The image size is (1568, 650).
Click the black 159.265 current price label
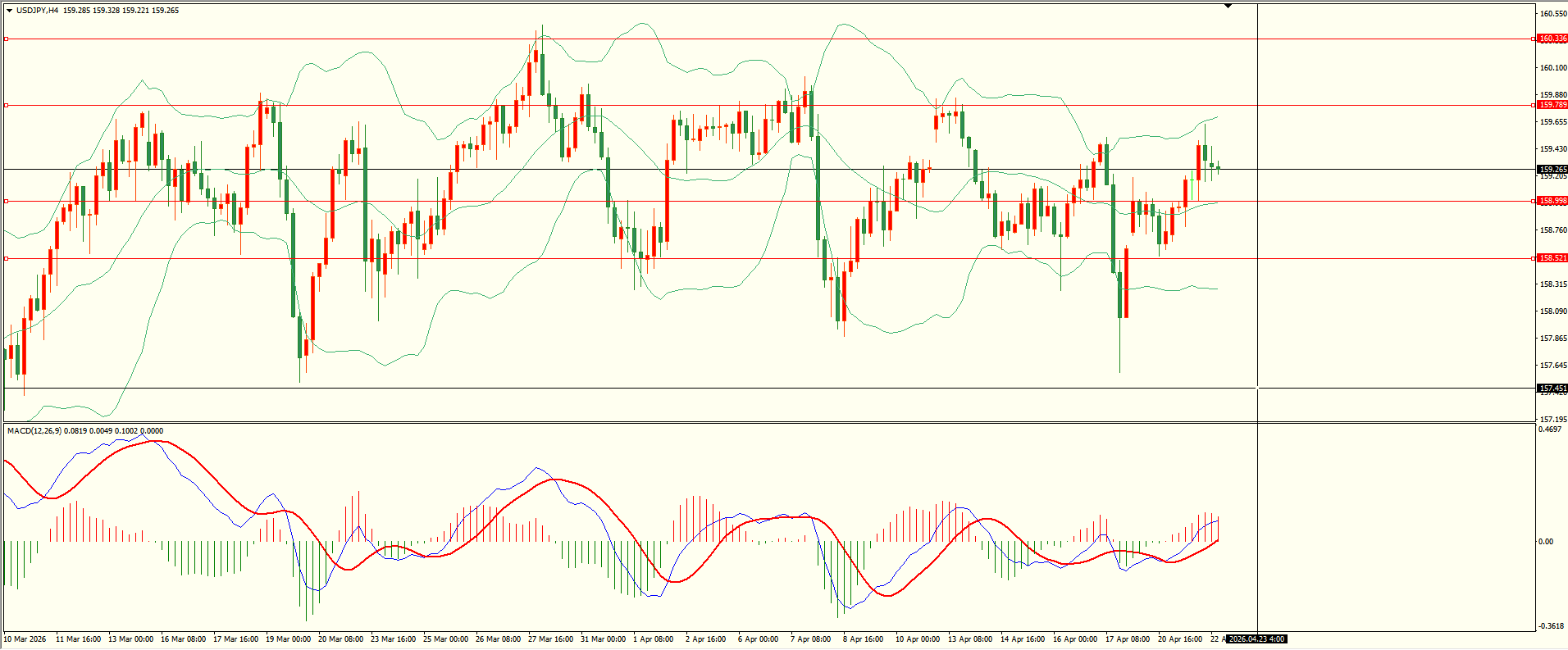(1552, 170)
